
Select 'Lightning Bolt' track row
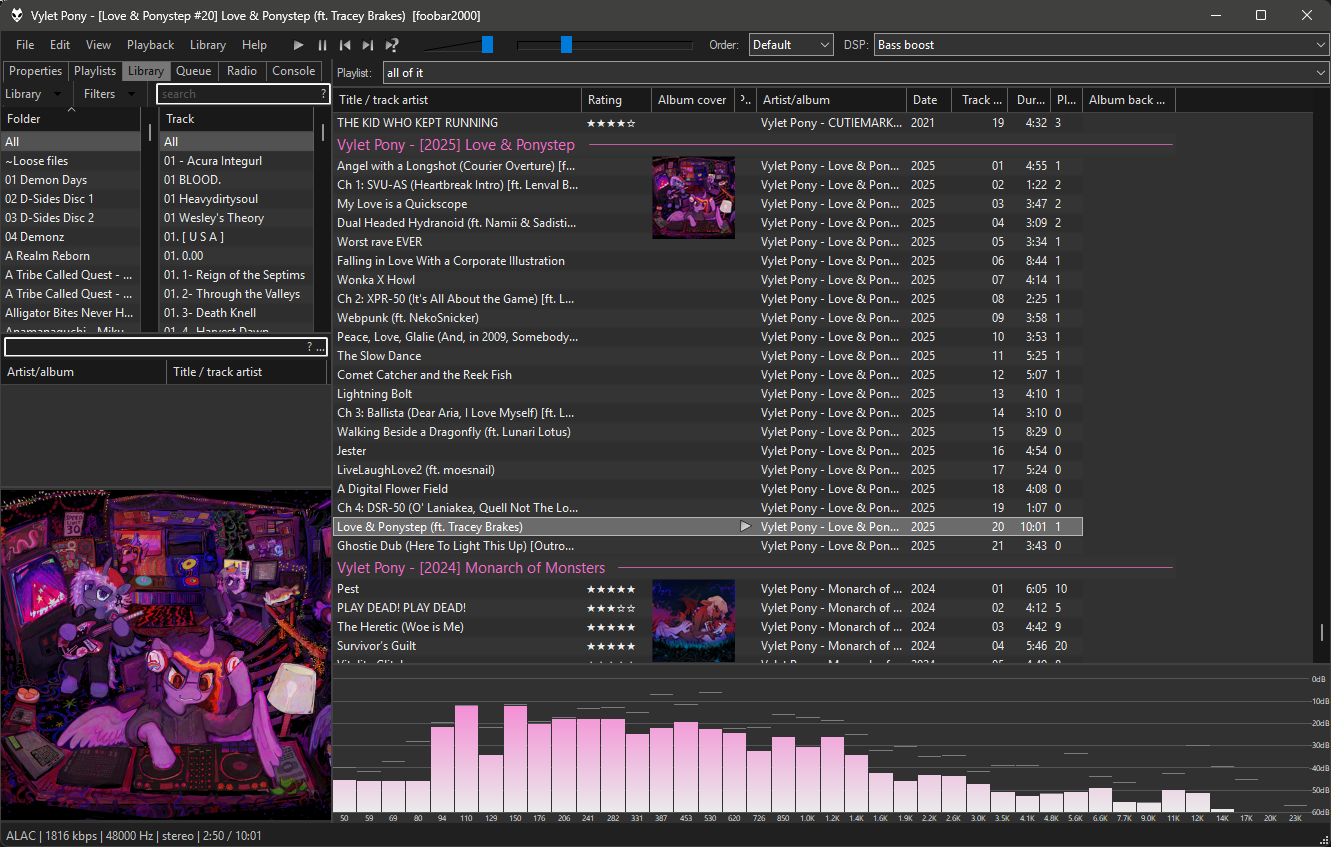pos(708,394)
